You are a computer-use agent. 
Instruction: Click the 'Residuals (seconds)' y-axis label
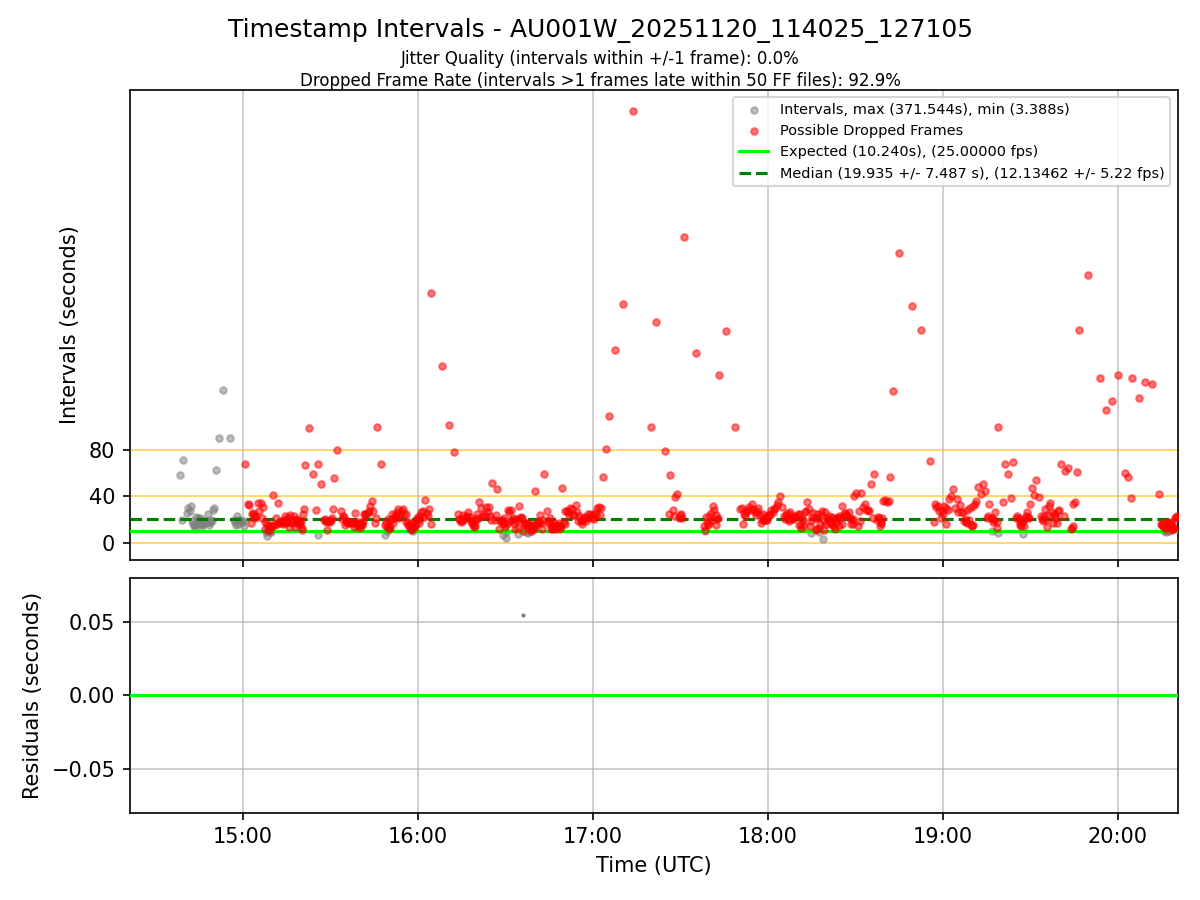(32, 696)
